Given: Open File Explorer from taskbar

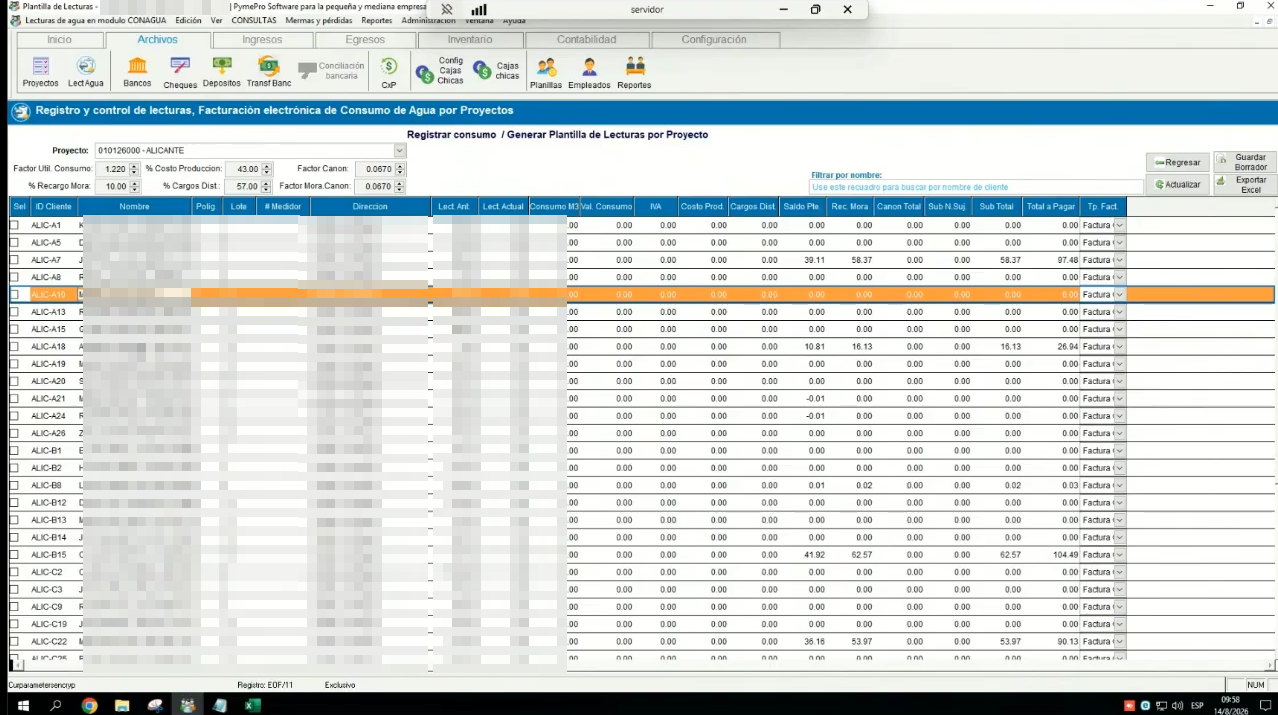Looking at the screenshot, I should point(122,705).
